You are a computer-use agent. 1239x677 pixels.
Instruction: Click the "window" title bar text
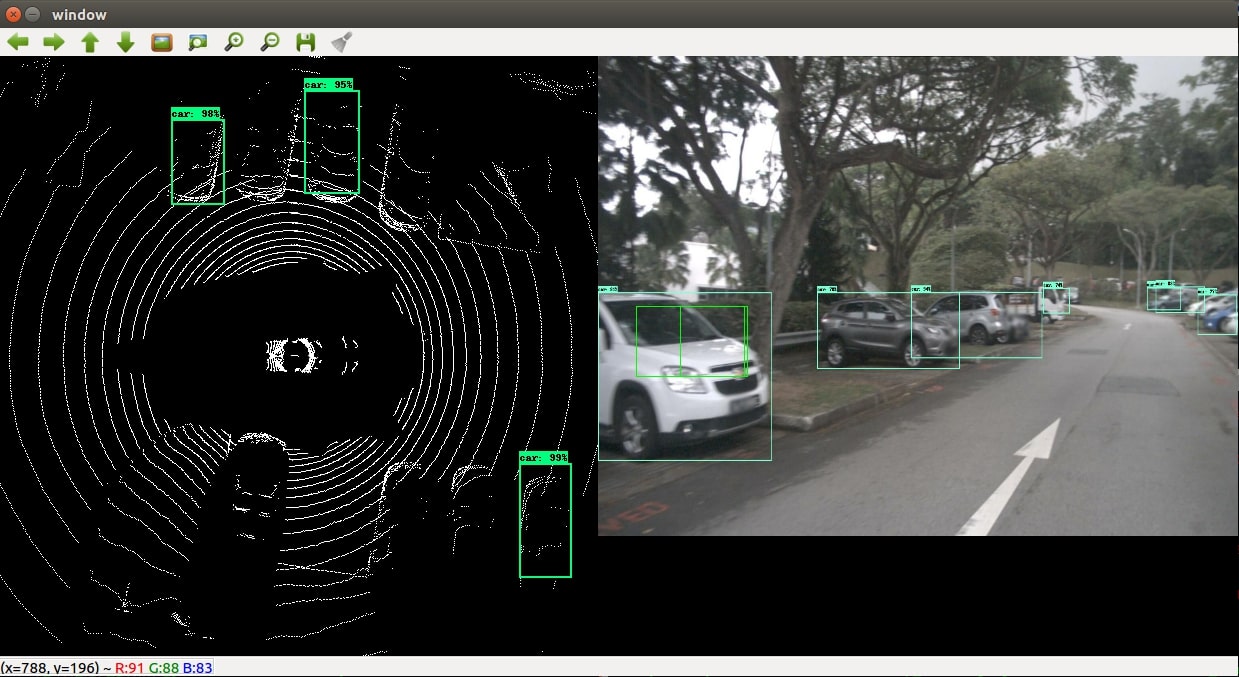79,14
